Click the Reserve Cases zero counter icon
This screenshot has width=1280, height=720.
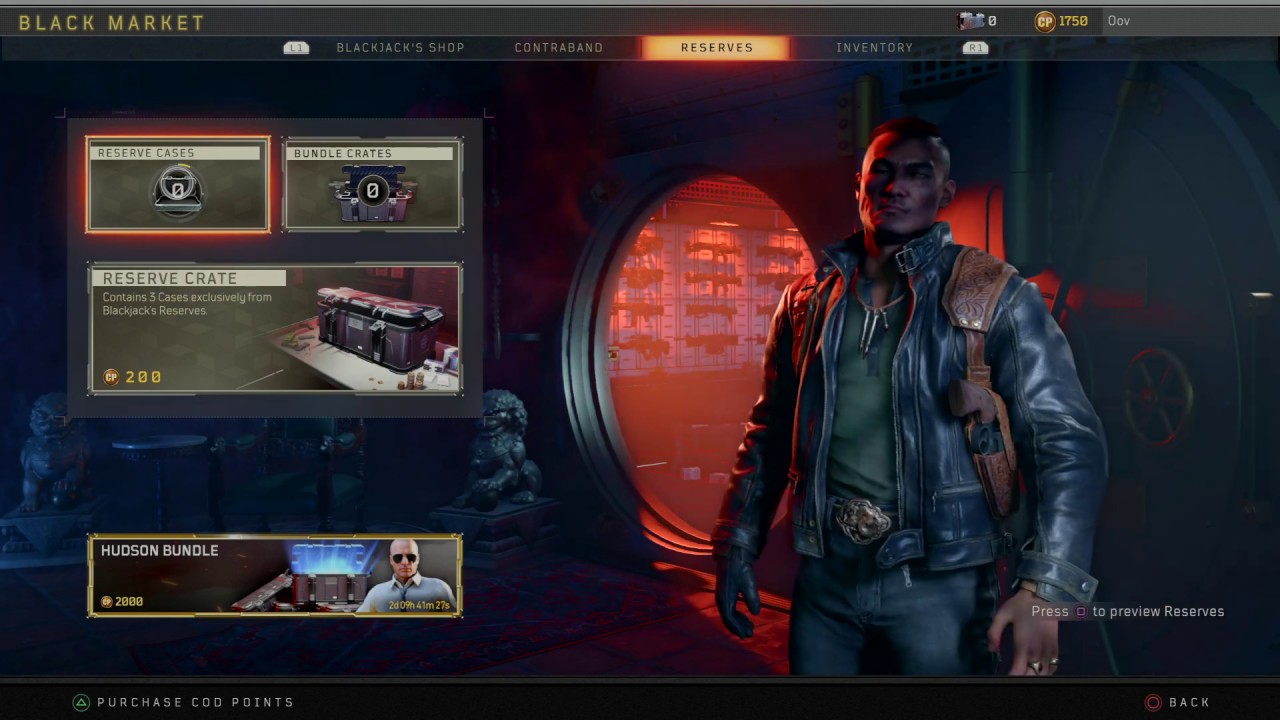(177, 191)
